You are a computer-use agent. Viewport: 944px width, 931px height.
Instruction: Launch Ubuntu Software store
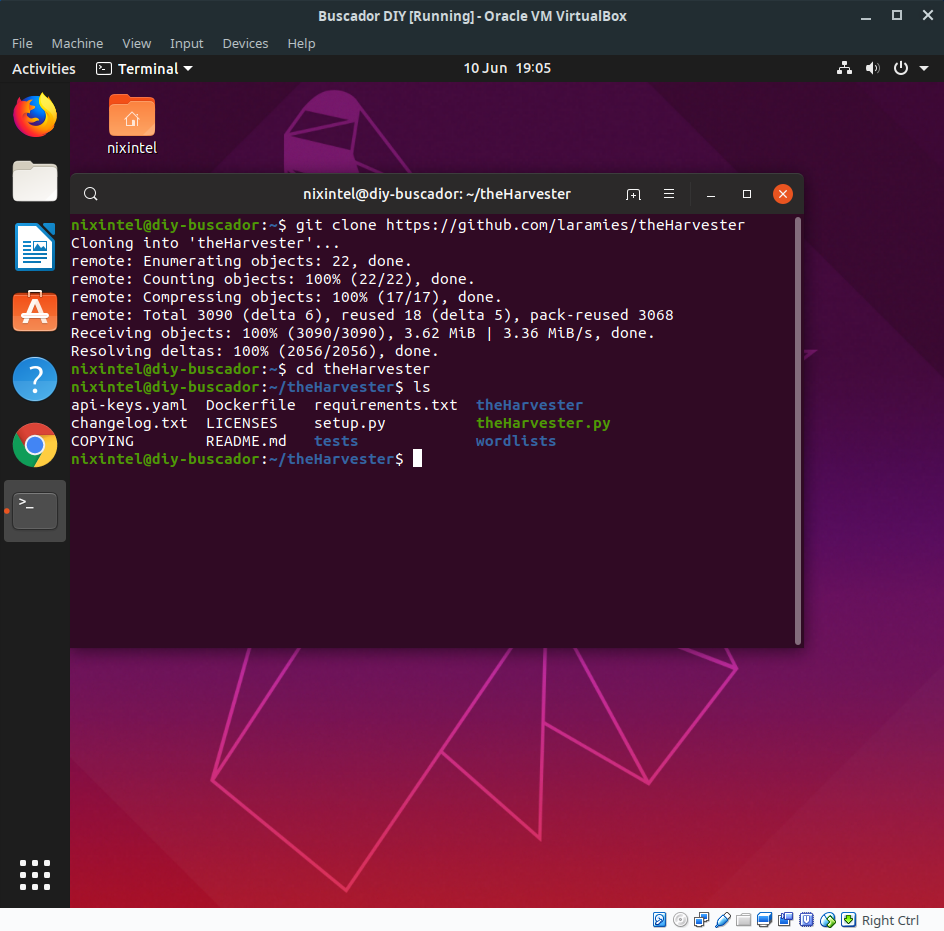35,312
